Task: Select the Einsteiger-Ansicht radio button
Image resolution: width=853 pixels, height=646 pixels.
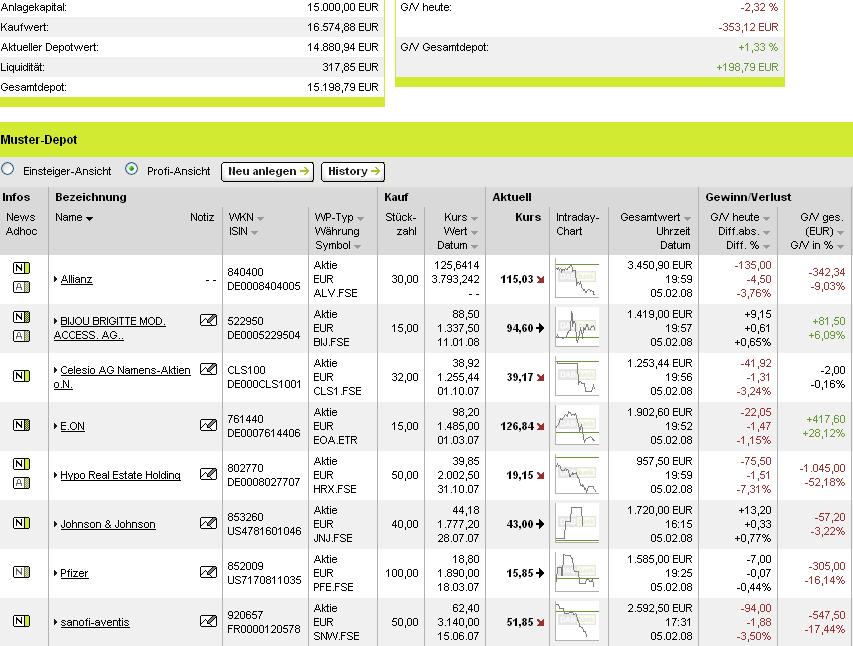Action: 8,169
